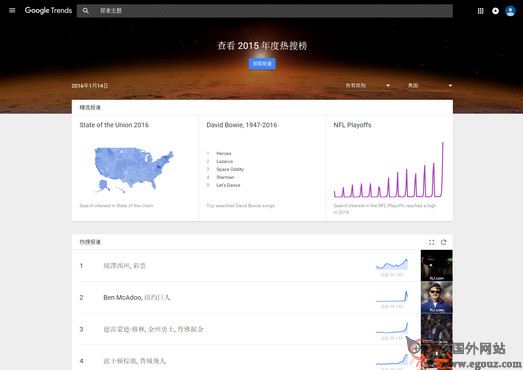Open the thumbnail image for trending story 3

pyautogui.click(x=437, y=329)
